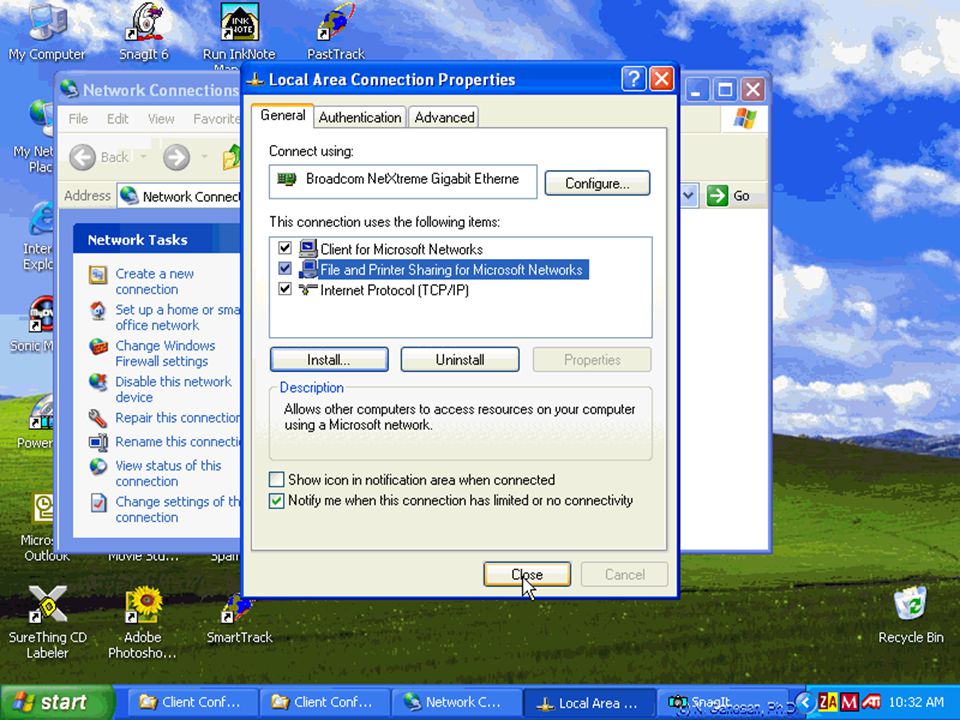Uncheck Client for Microsoft Networks checkbox
Viewport: 960px width, 720px height.
click(x=285, y=248)
